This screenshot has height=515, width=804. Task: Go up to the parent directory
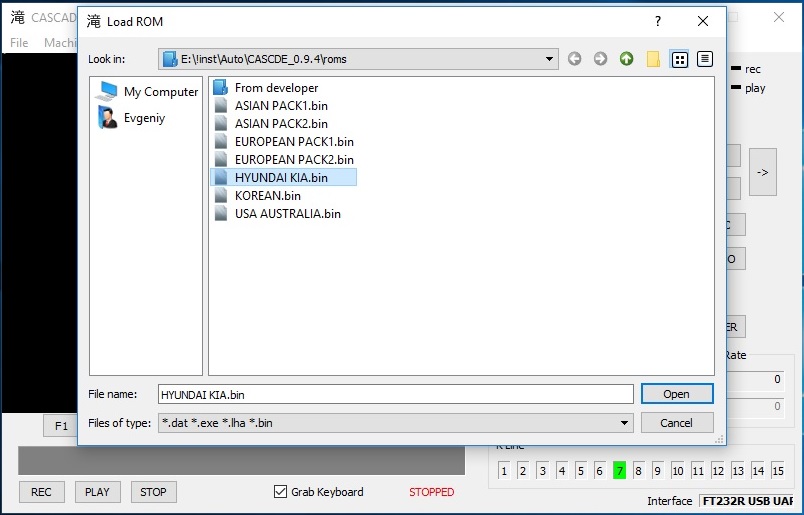pyautogui.click(x=626, y=59)
